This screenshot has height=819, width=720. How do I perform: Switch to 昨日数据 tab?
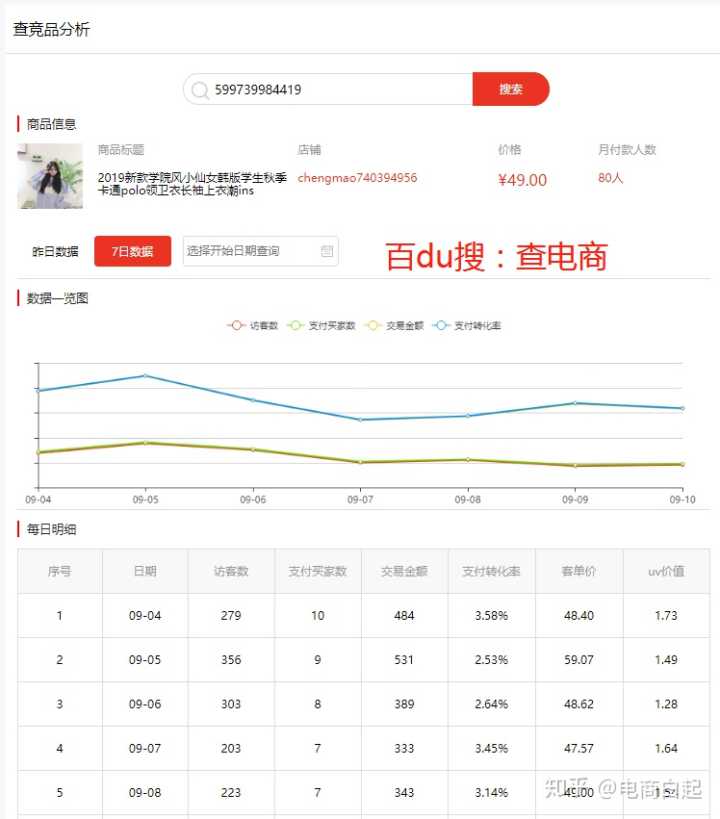[x=55, y=252]
